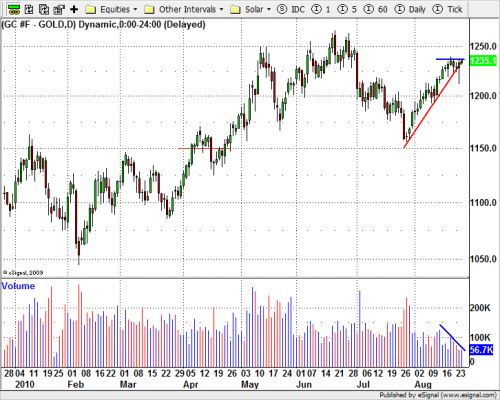This screenshot has width=500, height=400.
Task: Click the second toolbar icon with grid symbol
Action: click(x=29, y=9)
